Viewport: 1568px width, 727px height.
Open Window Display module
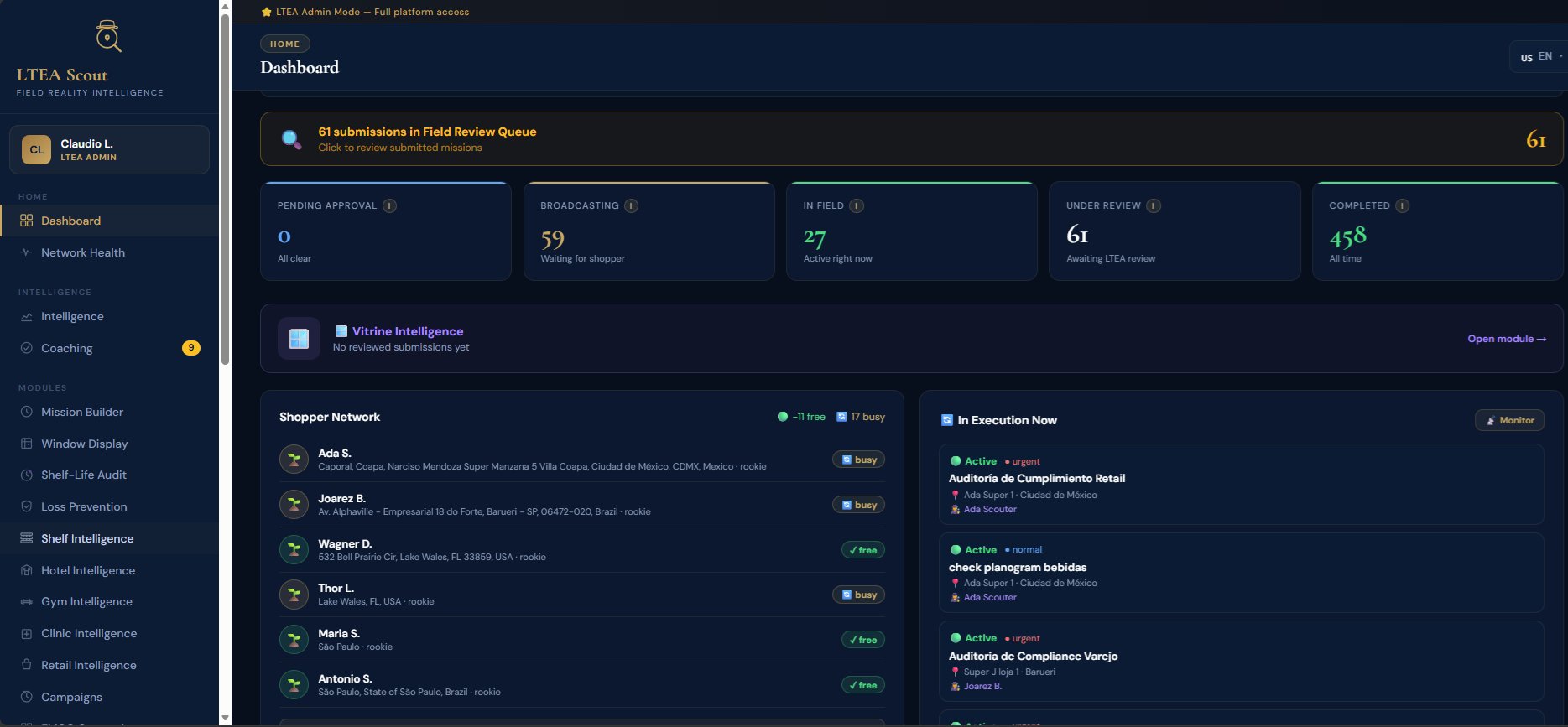109,444
